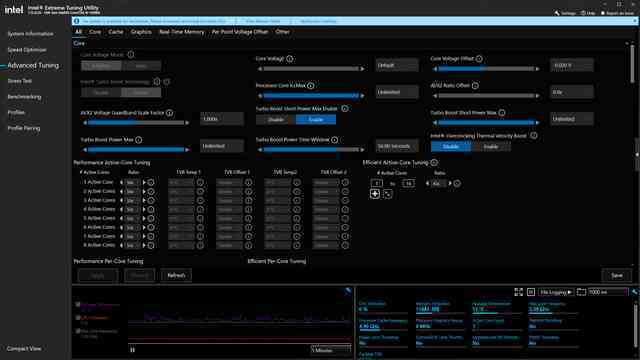
Task: Set Overclocking Thermal Velocity Boost to Disable
Action: [451, 147]
